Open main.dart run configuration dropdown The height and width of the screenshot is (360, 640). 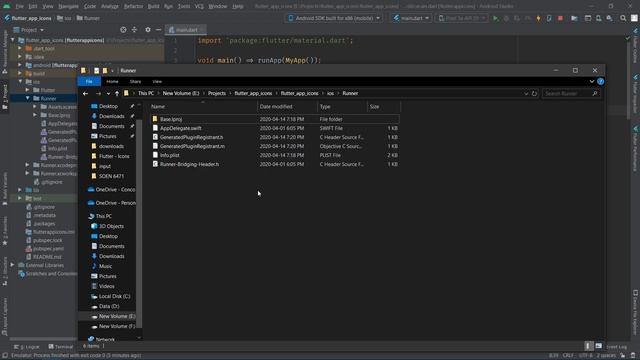(x=411, y=18)
